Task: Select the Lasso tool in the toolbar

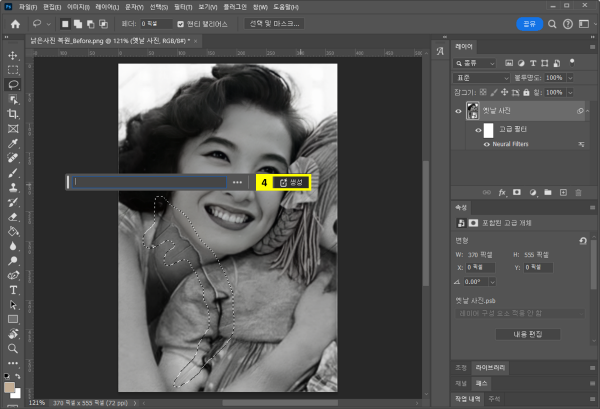Action: (13, 85)
